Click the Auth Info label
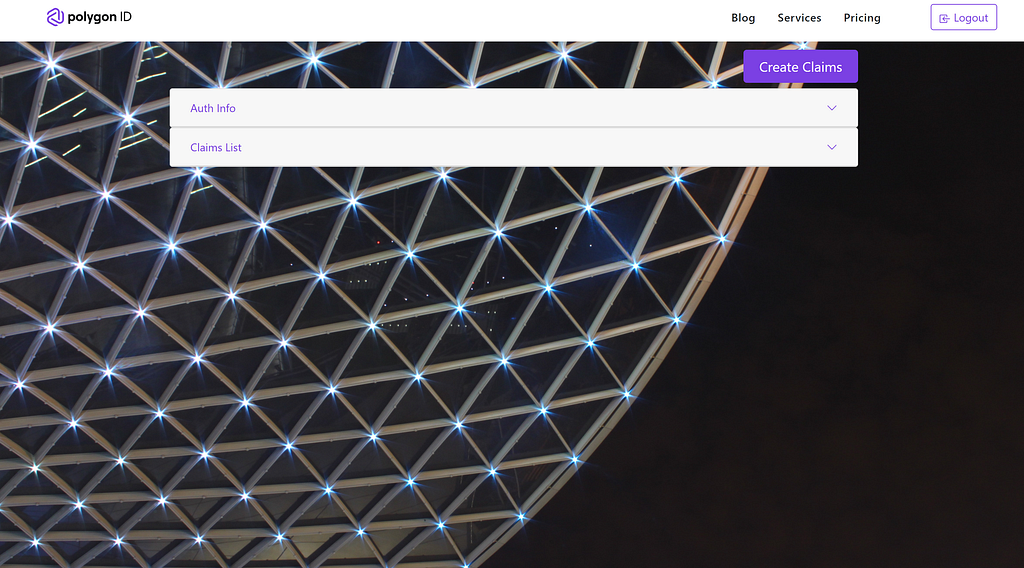Image resolution: width=1024 pixels, height=568 pixels. [x=213, y=108]
